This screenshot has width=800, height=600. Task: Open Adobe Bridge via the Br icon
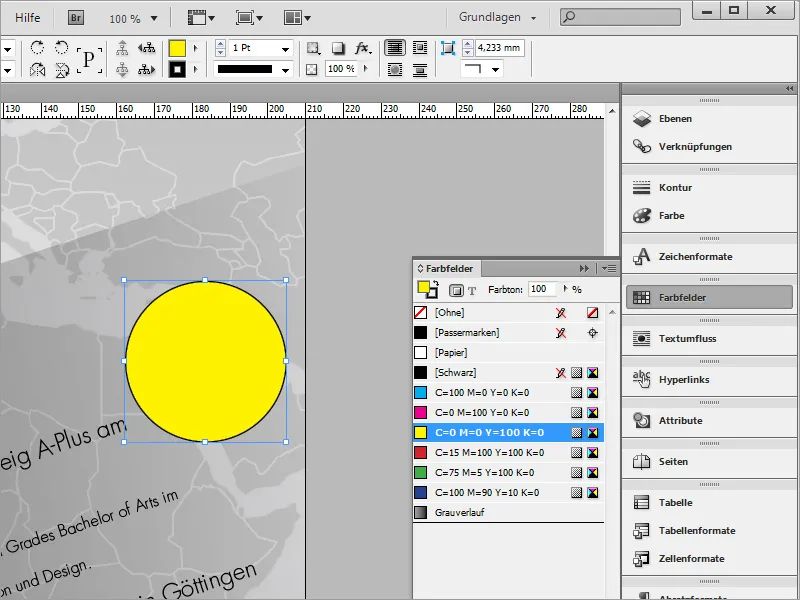(76, 18)
